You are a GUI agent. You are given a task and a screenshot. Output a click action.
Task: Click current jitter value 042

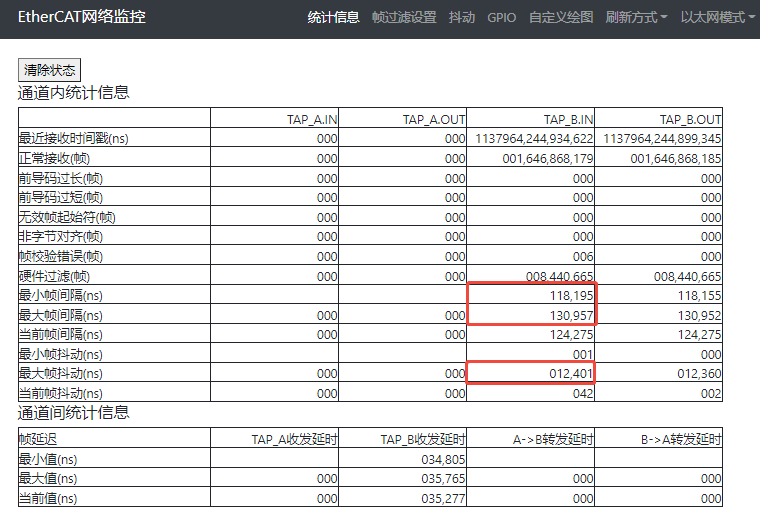coord(583,393)
